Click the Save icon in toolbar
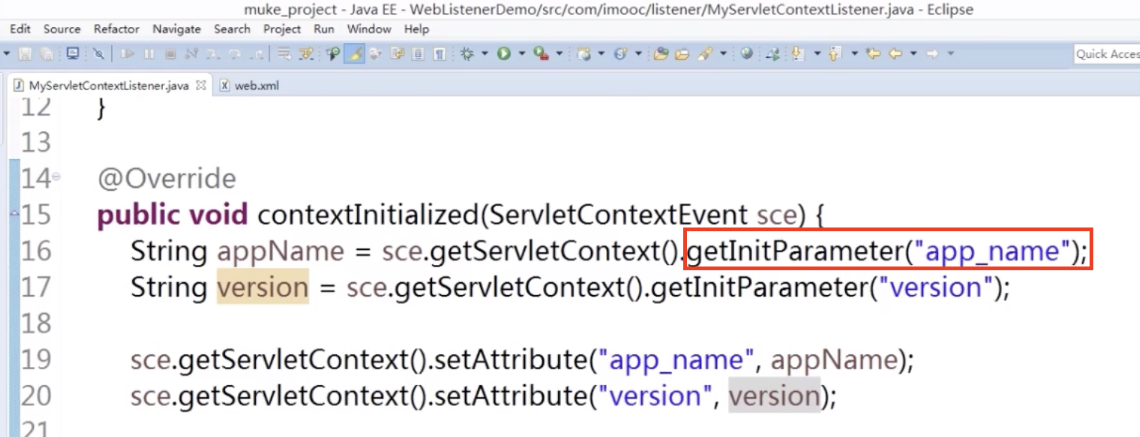1140x437 pixels. (25, 54)
